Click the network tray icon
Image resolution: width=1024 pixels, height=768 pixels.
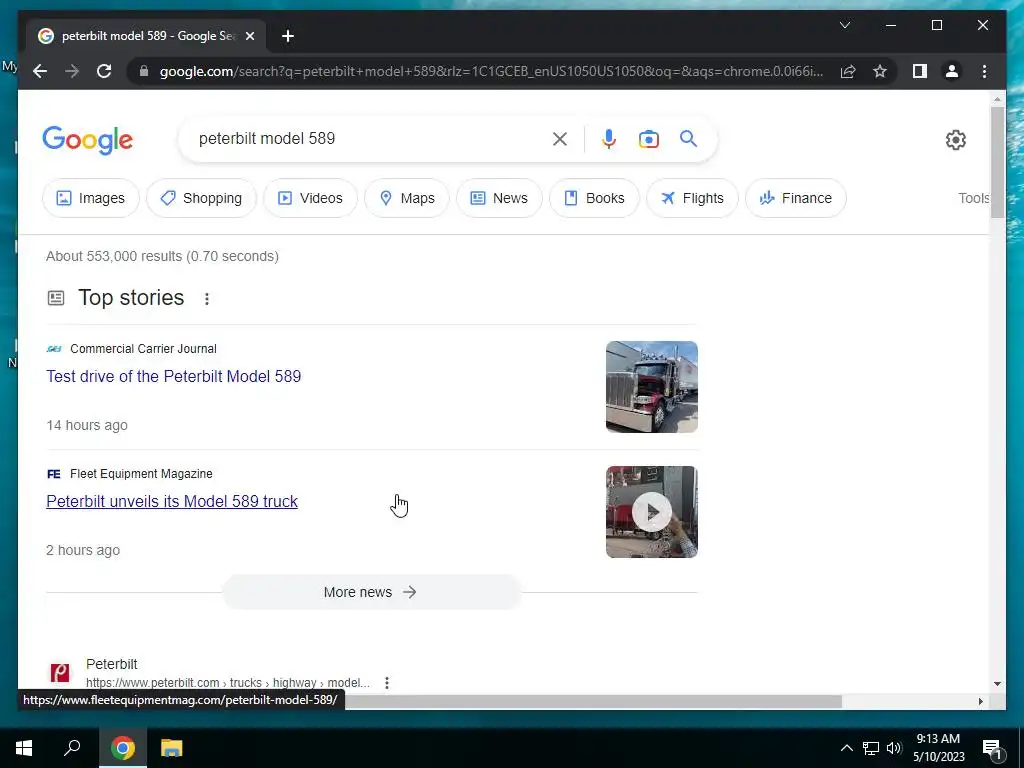[871, 748]
